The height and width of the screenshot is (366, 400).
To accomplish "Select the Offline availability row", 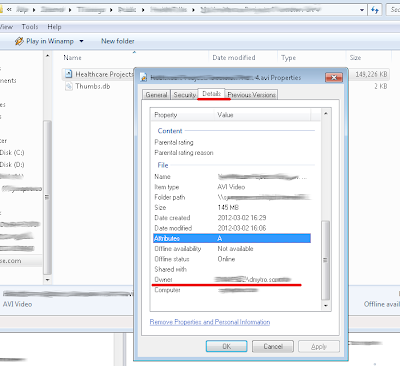I will (232, 249).
